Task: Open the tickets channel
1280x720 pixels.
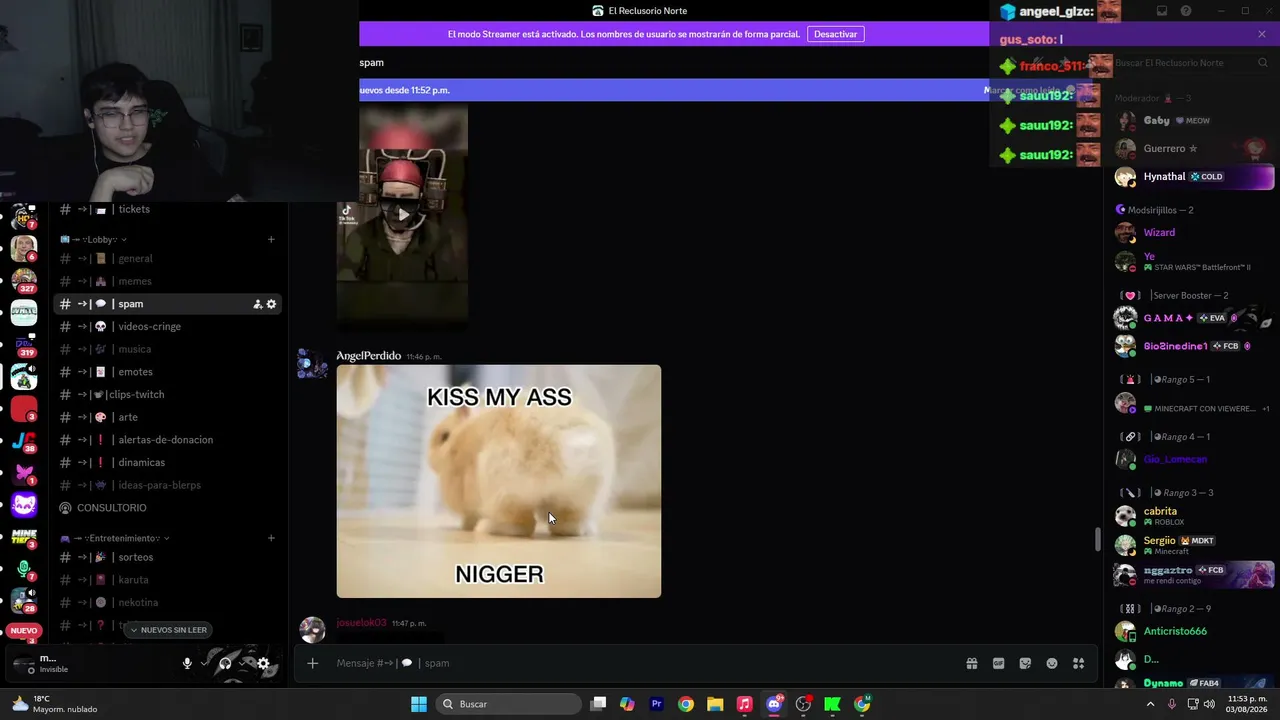Action: (167, 209)
